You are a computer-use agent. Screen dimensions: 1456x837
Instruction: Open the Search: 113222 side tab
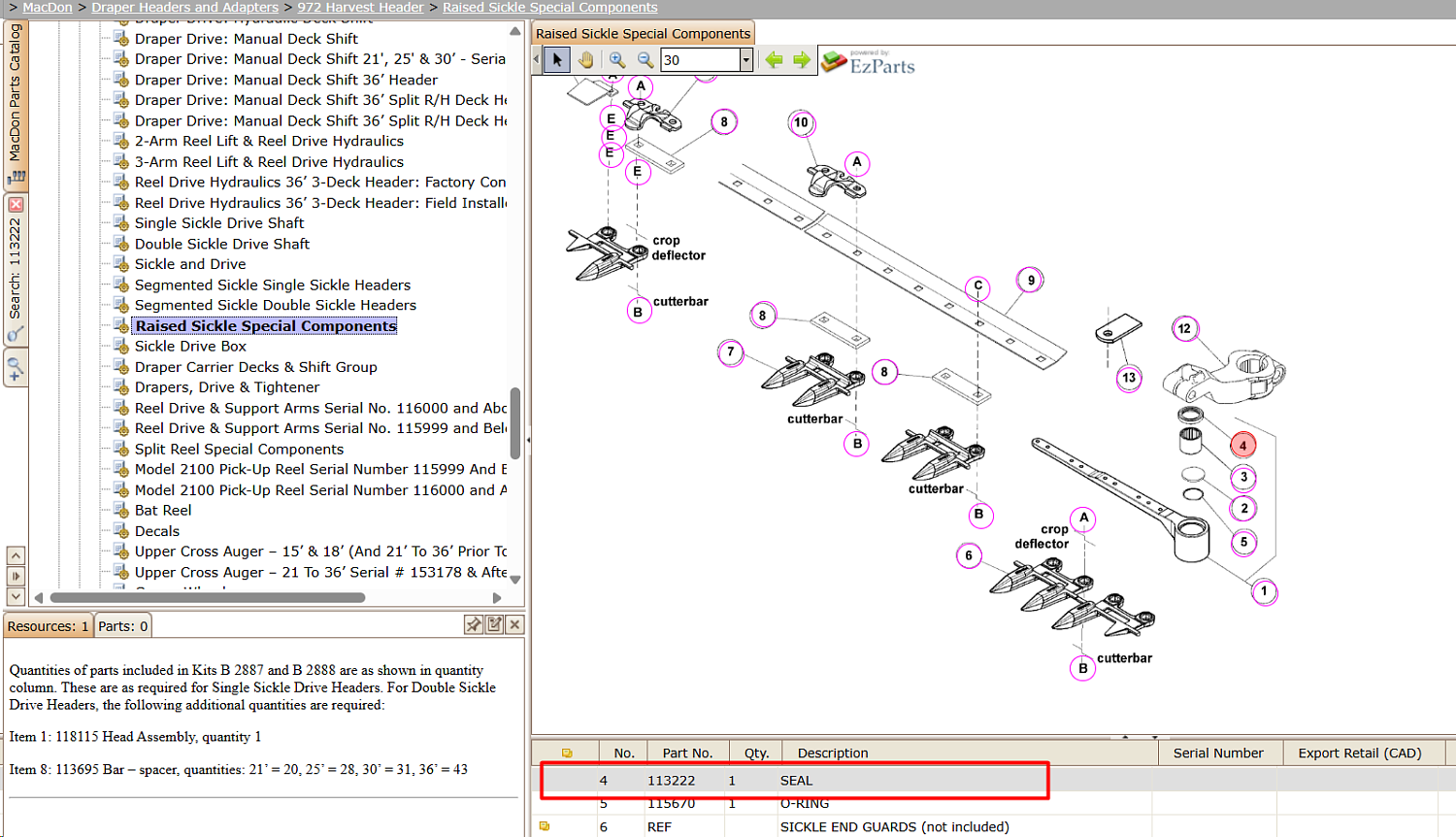[16, 272]
